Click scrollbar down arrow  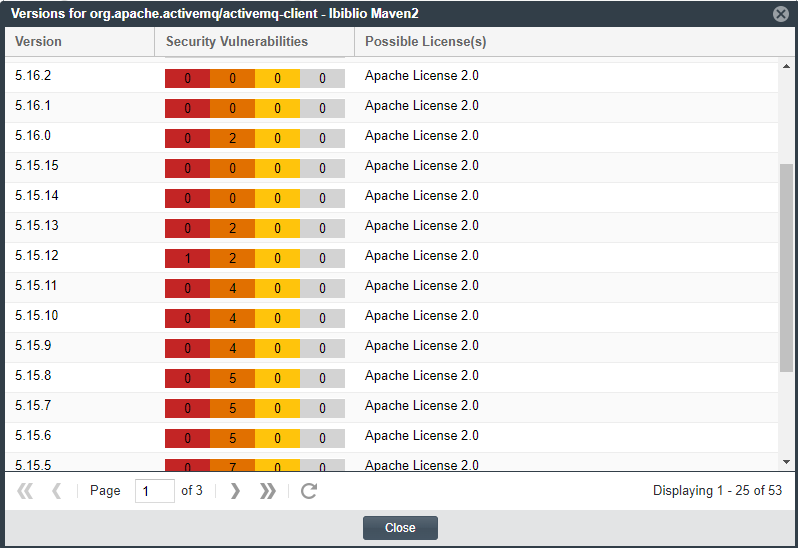coord(786,462)
